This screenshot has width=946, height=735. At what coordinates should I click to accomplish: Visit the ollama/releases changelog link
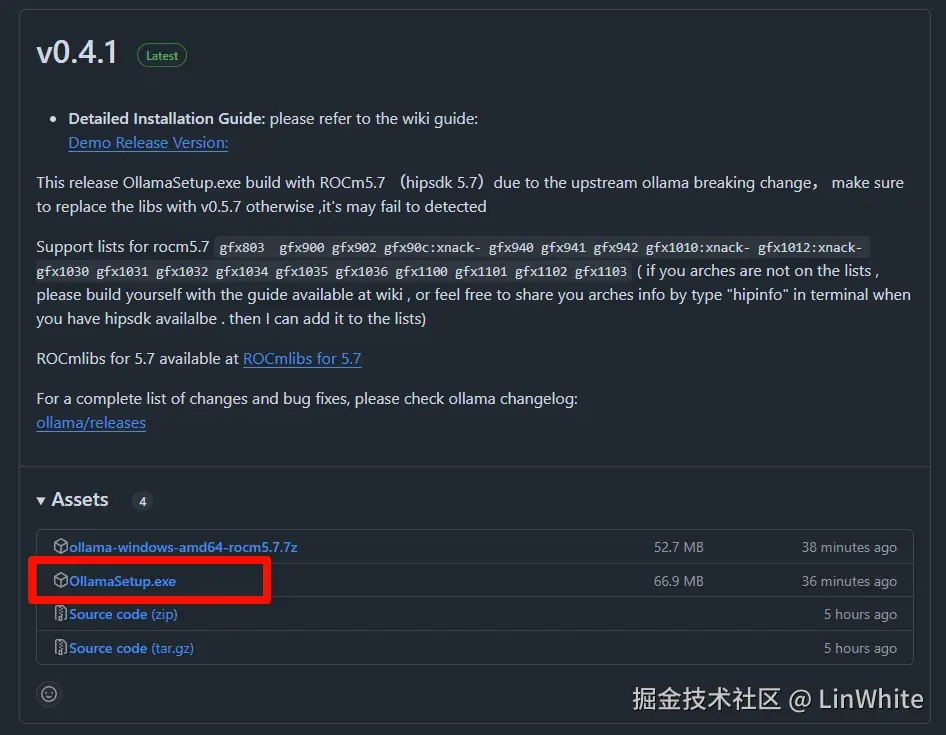[x=91, y=423]
